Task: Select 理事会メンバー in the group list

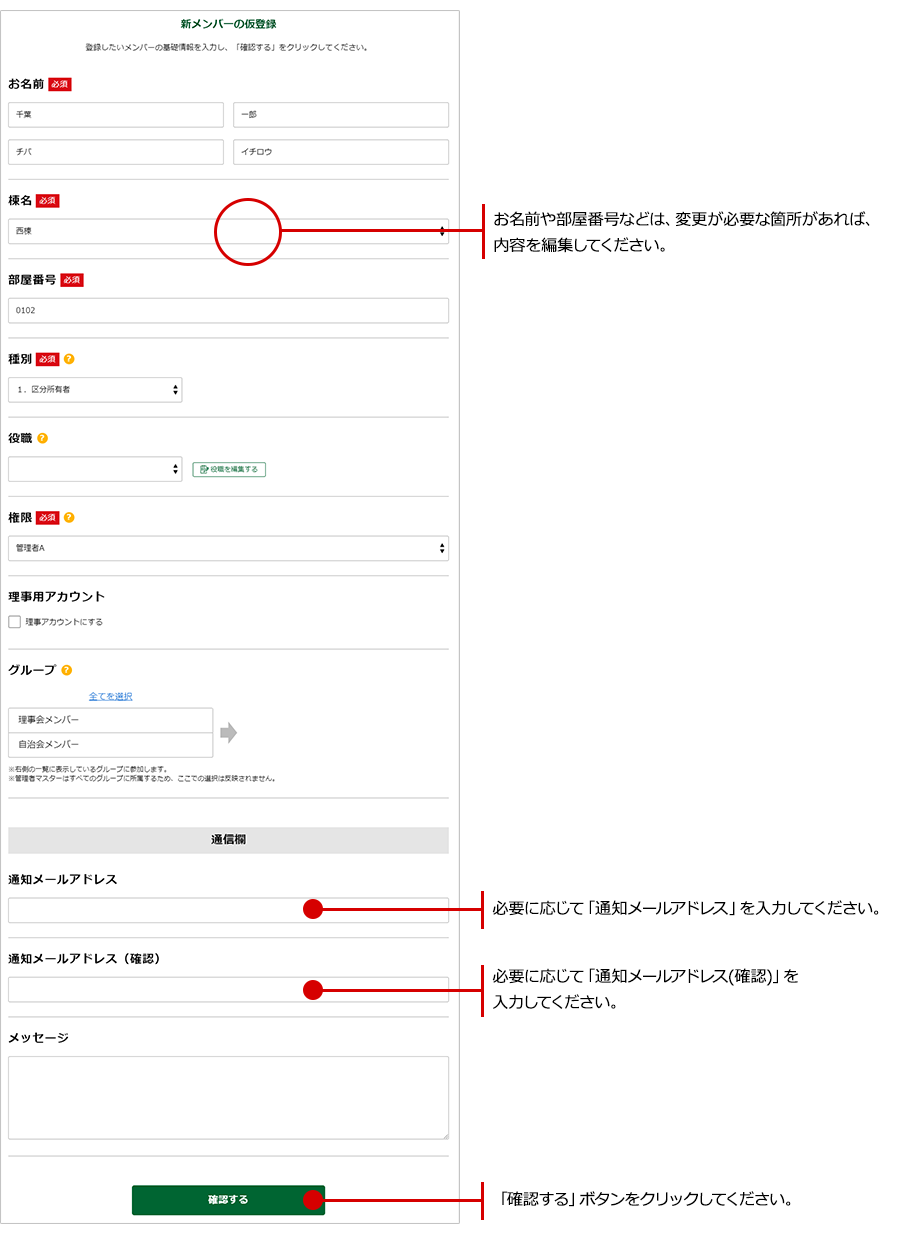Action: pyautogui.click(x=110, y=720)
